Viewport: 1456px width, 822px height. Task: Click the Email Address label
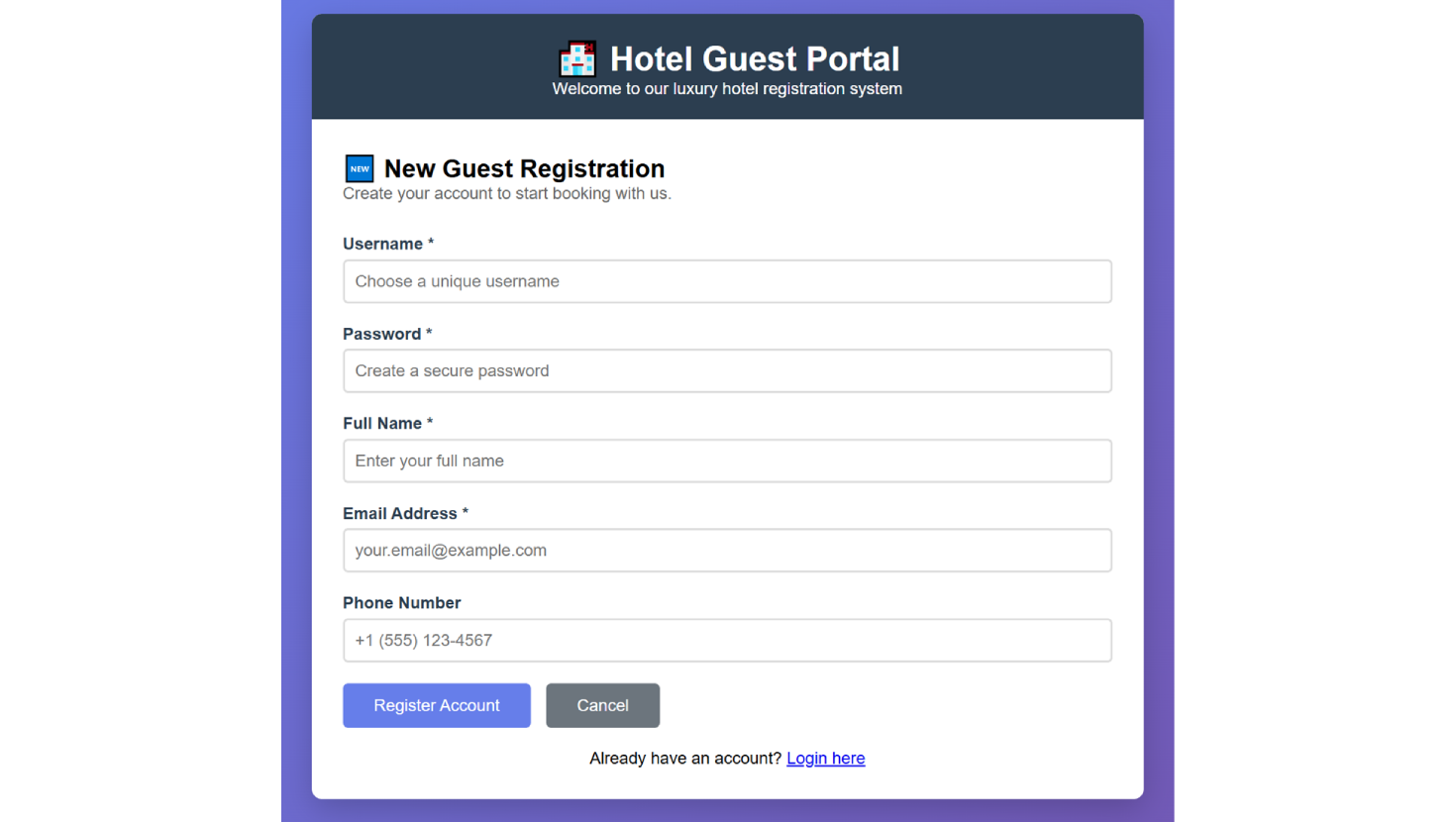(x=400, y=513)
